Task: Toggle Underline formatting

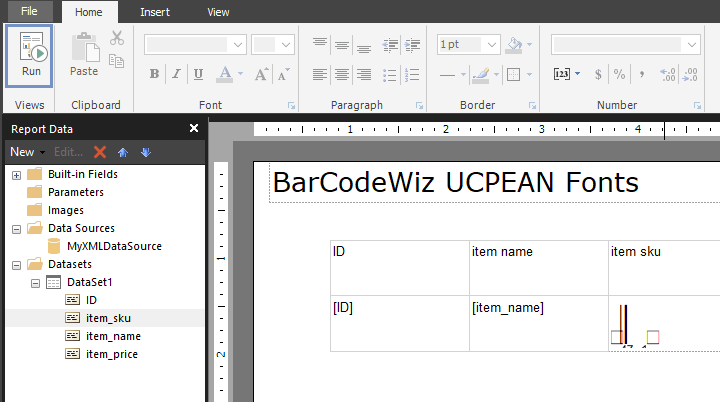Action: [x=198, y=74]
